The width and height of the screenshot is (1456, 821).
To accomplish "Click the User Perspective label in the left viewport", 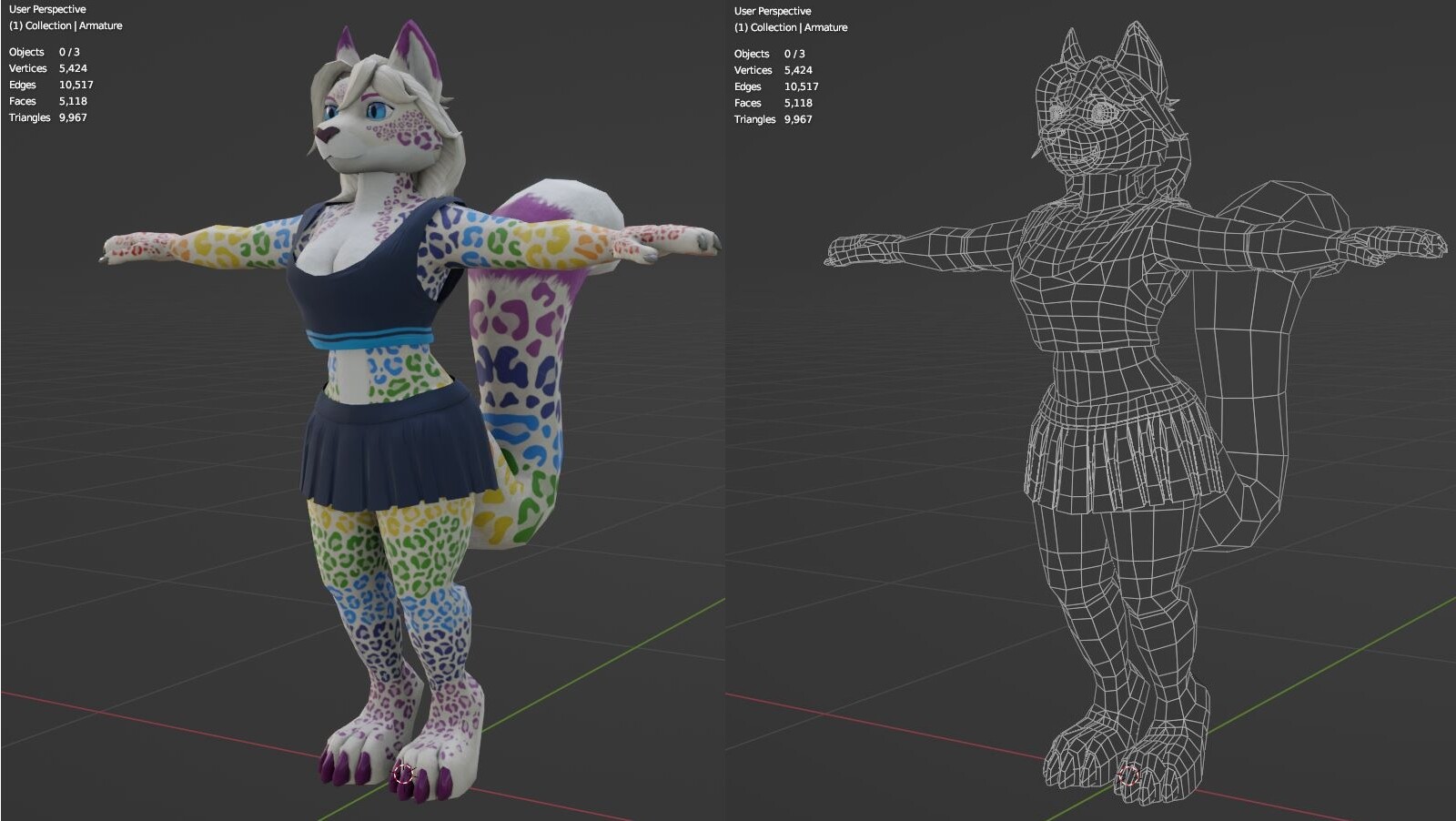I will tap(46, 9).
